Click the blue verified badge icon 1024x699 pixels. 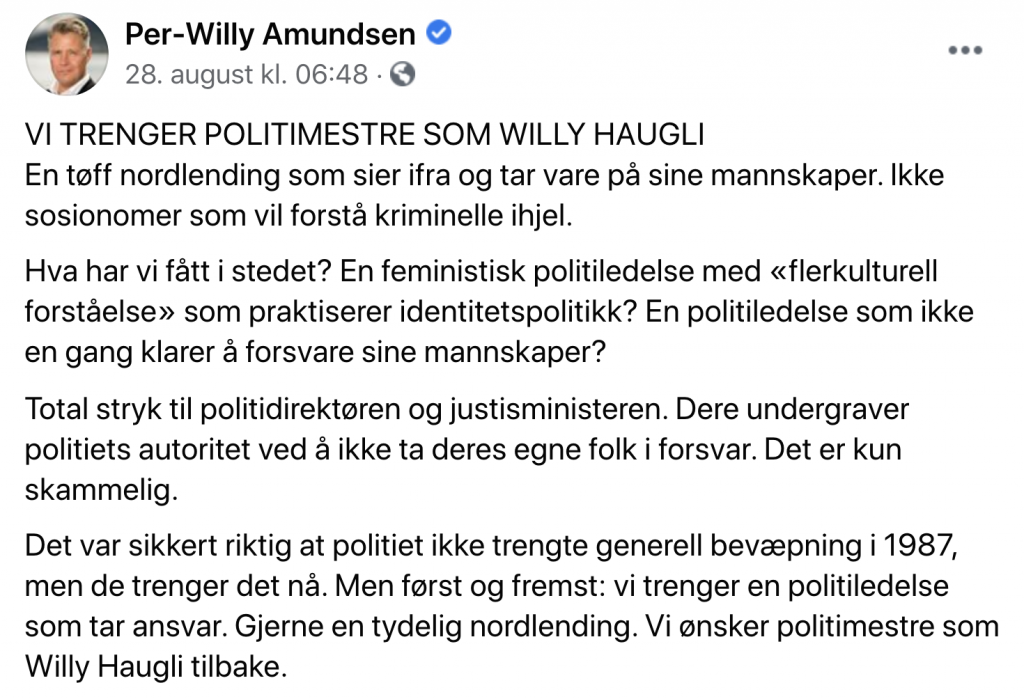(438, 34)
